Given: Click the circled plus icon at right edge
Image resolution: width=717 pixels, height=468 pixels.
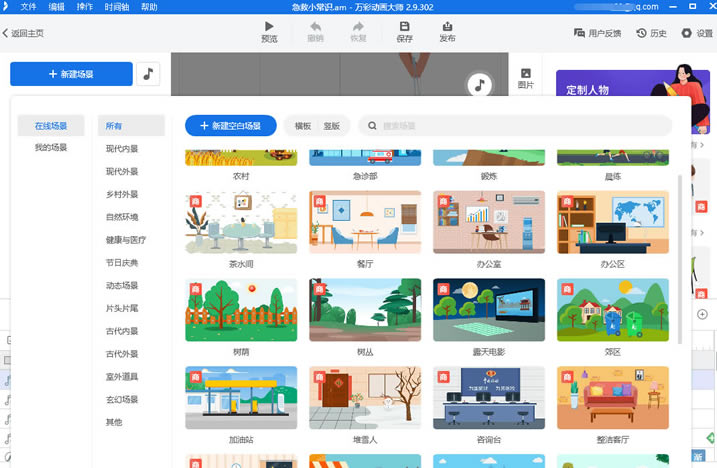Looking at the screenshot, I should [702, 314].
